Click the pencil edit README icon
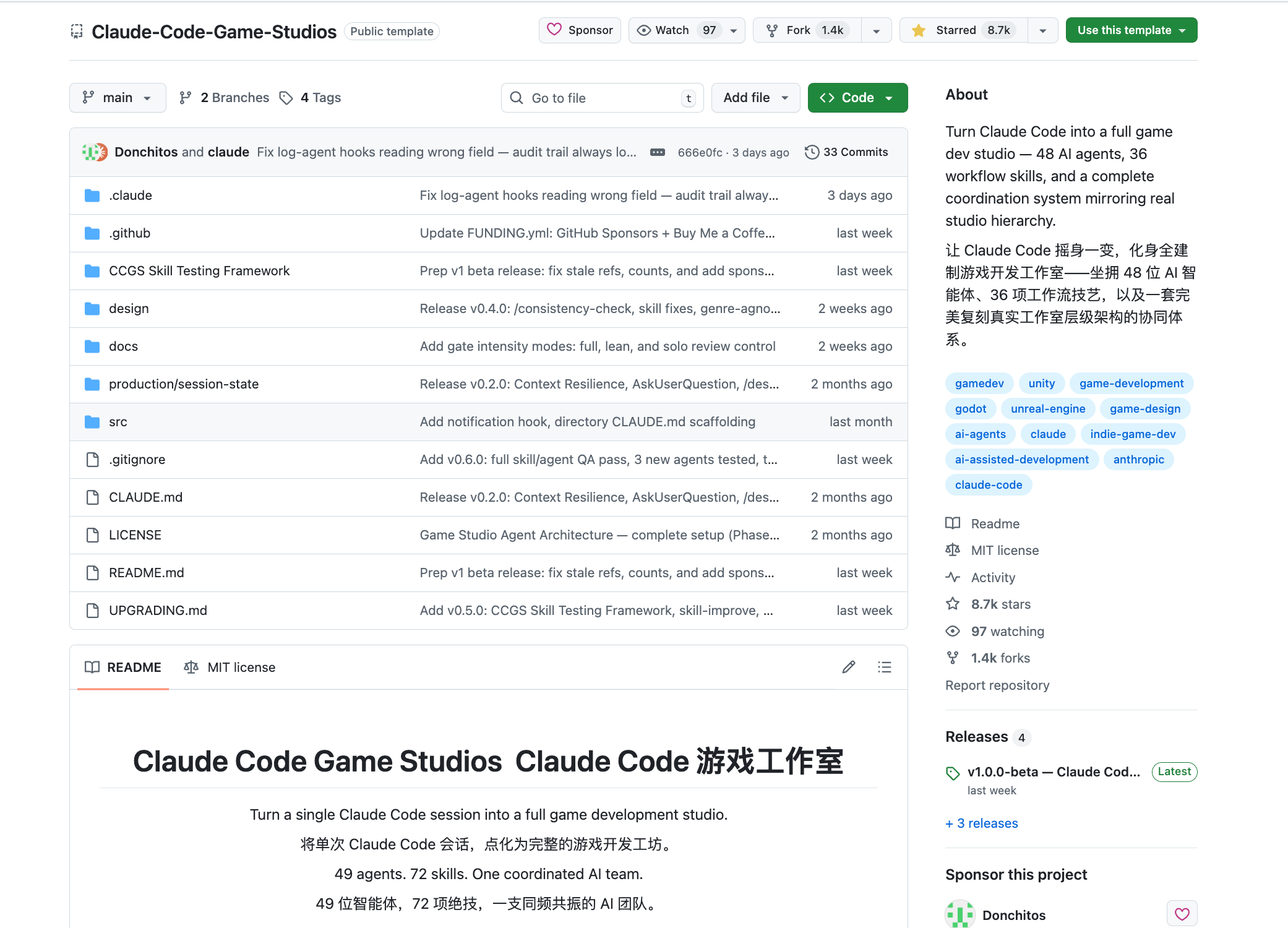1288x928 pixels. (x=849, y=667)
